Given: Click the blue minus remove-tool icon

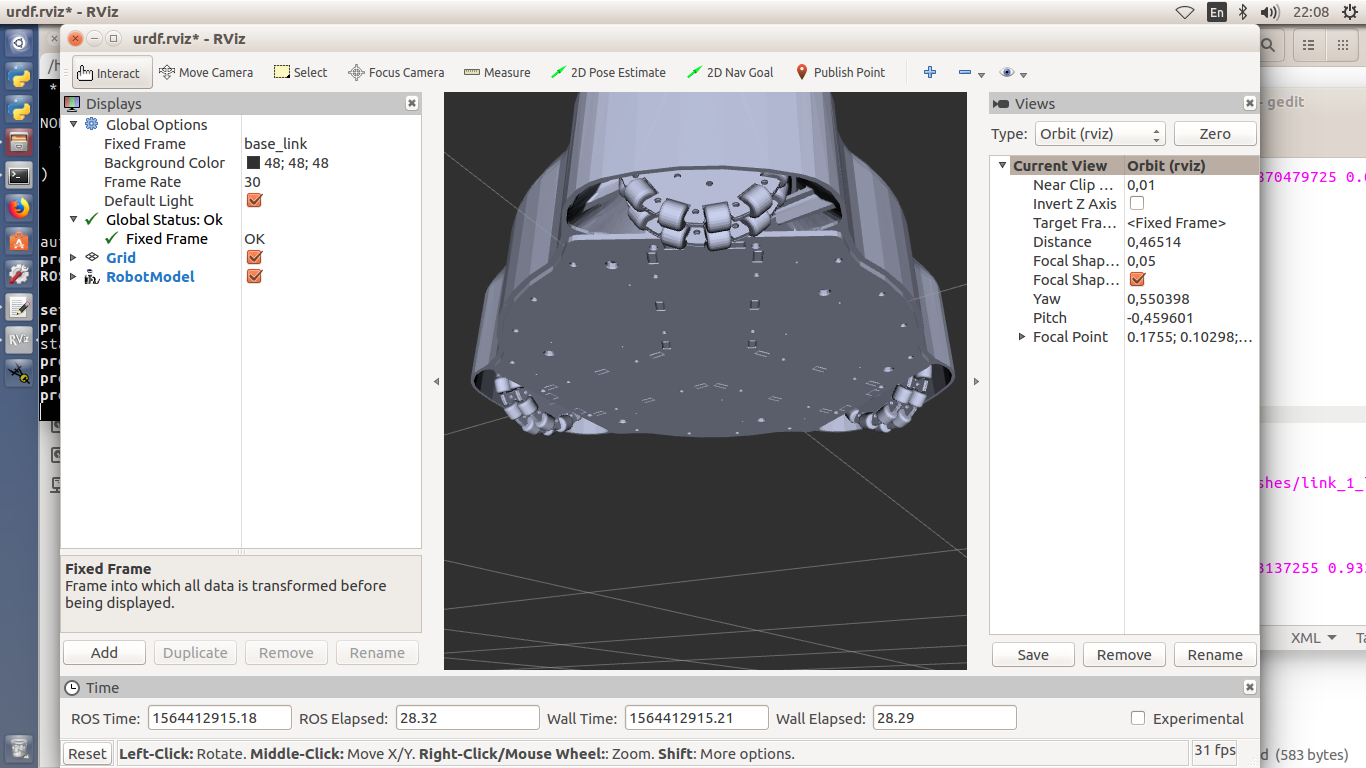Looking at the screenshot, I should coord(965,73).
